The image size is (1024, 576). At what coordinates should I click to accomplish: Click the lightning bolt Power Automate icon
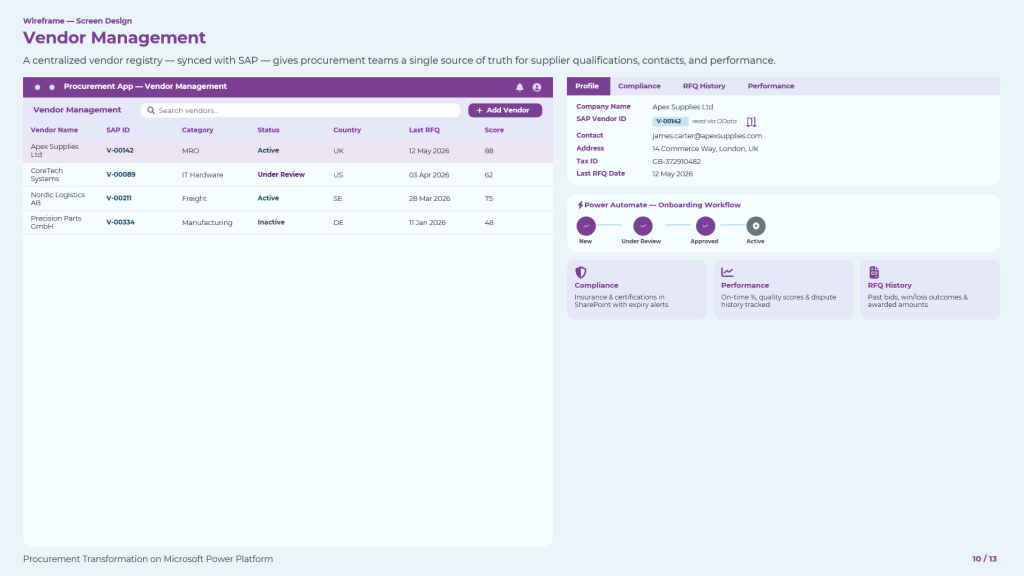(580, 205)
